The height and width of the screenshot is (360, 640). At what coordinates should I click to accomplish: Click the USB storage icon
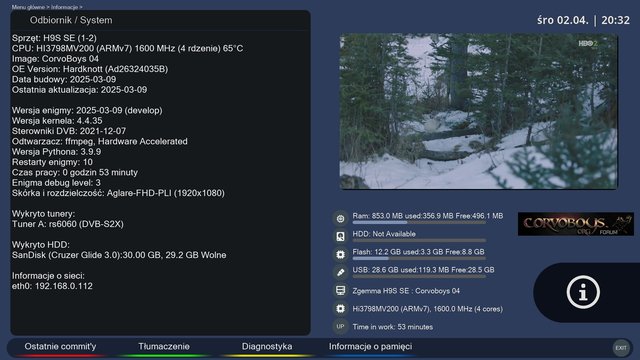(x=340, y=272)
